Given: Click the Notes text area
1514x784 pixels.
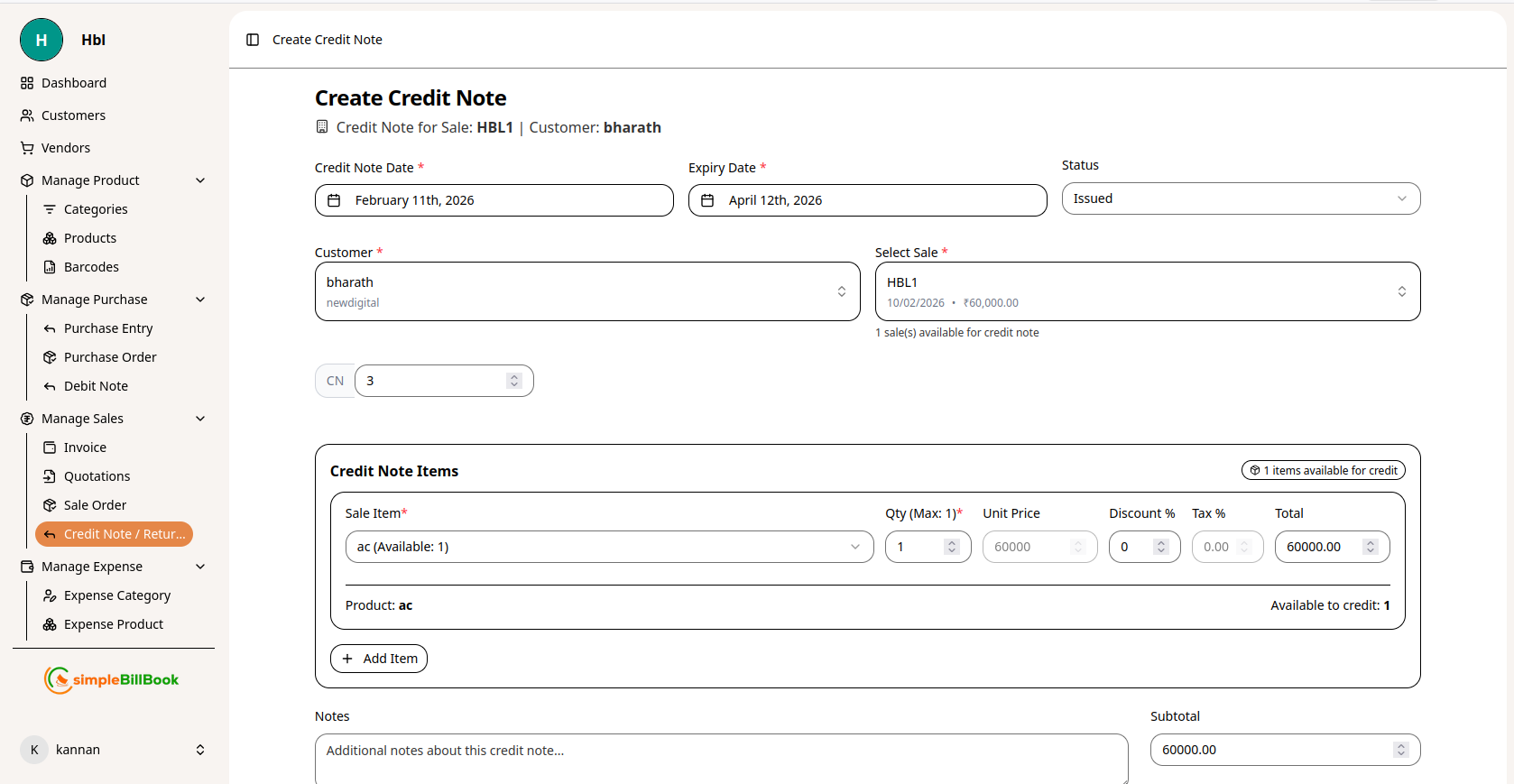Looking at the screenshot, I should click(x=720, y=758).
